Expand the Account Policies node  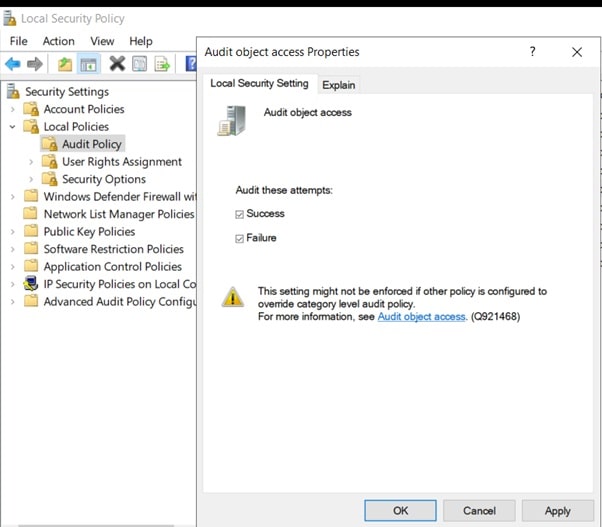coord(13,109)
